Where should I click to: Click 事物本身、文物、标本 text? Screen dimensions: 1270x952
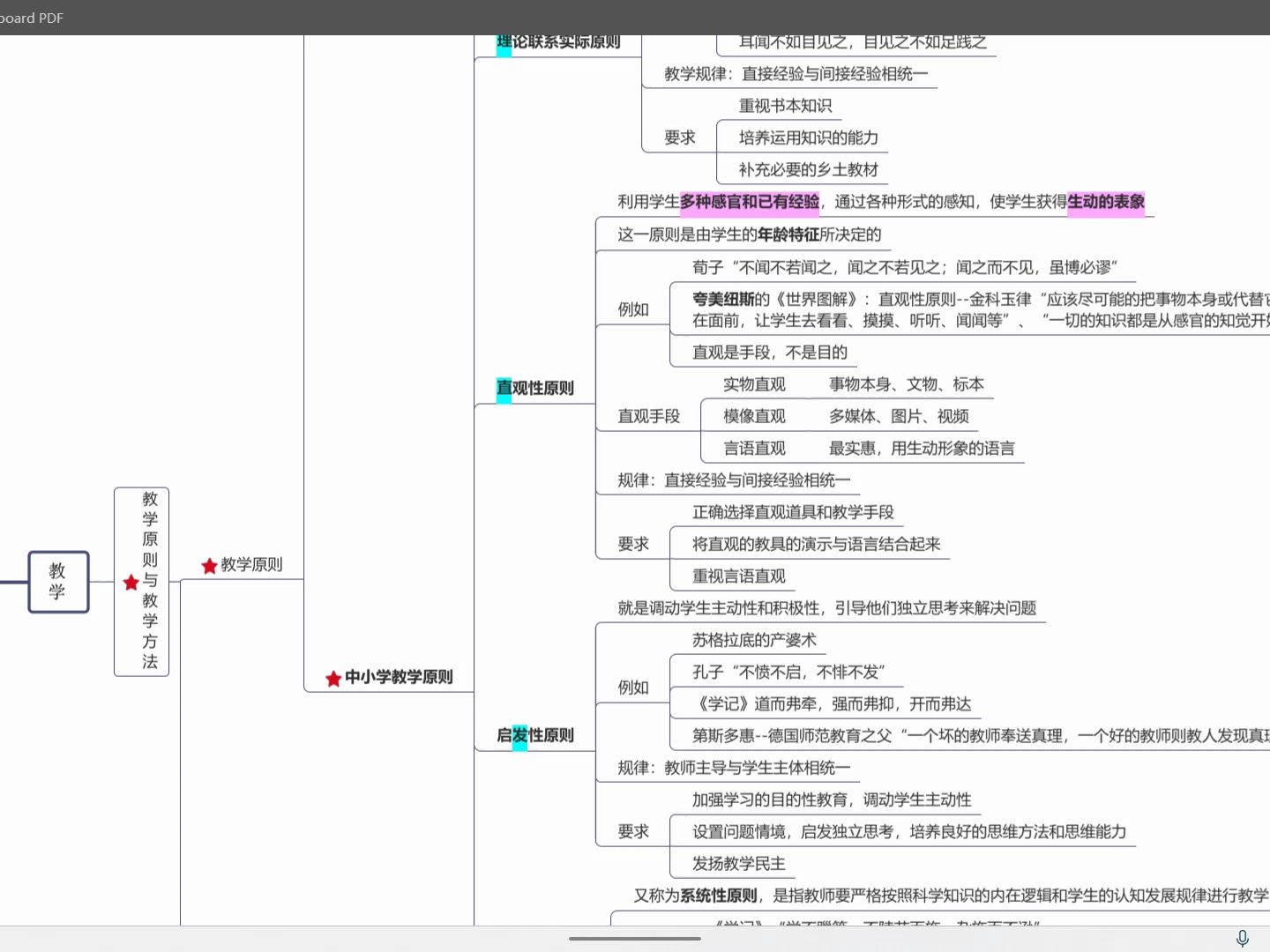907,384
